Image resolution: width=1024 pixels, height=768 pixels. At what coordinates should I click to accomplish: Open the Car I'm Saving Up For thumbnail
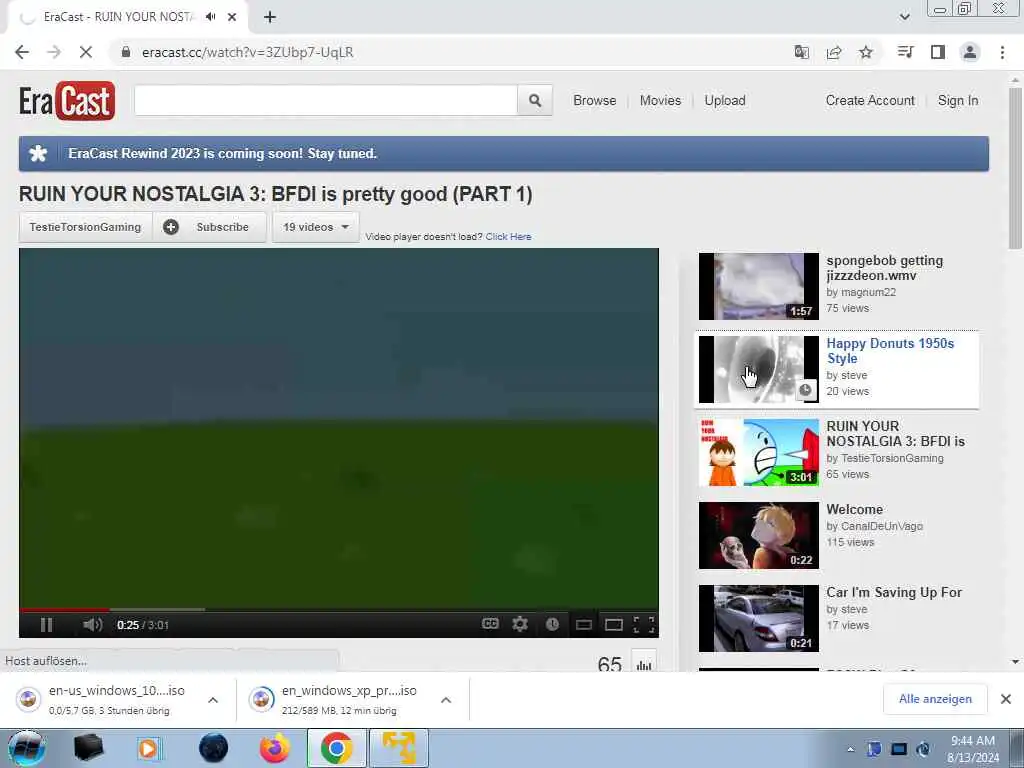coord(758,618)
